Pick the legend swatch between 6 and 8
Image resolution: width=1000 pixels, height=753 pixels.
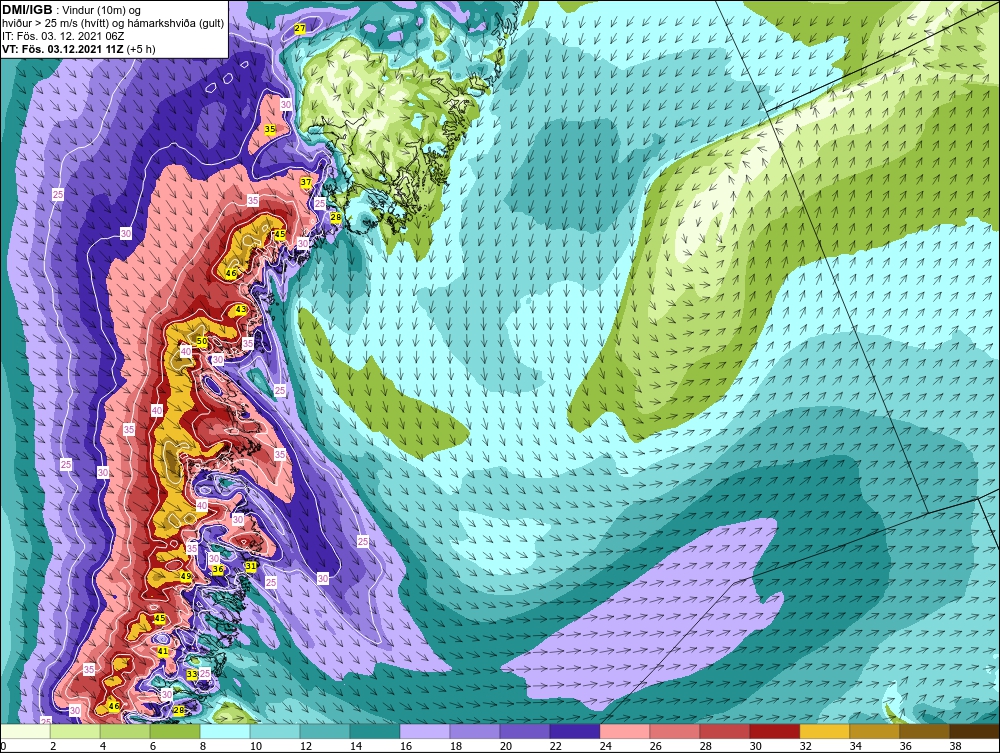tap(175, 731)
